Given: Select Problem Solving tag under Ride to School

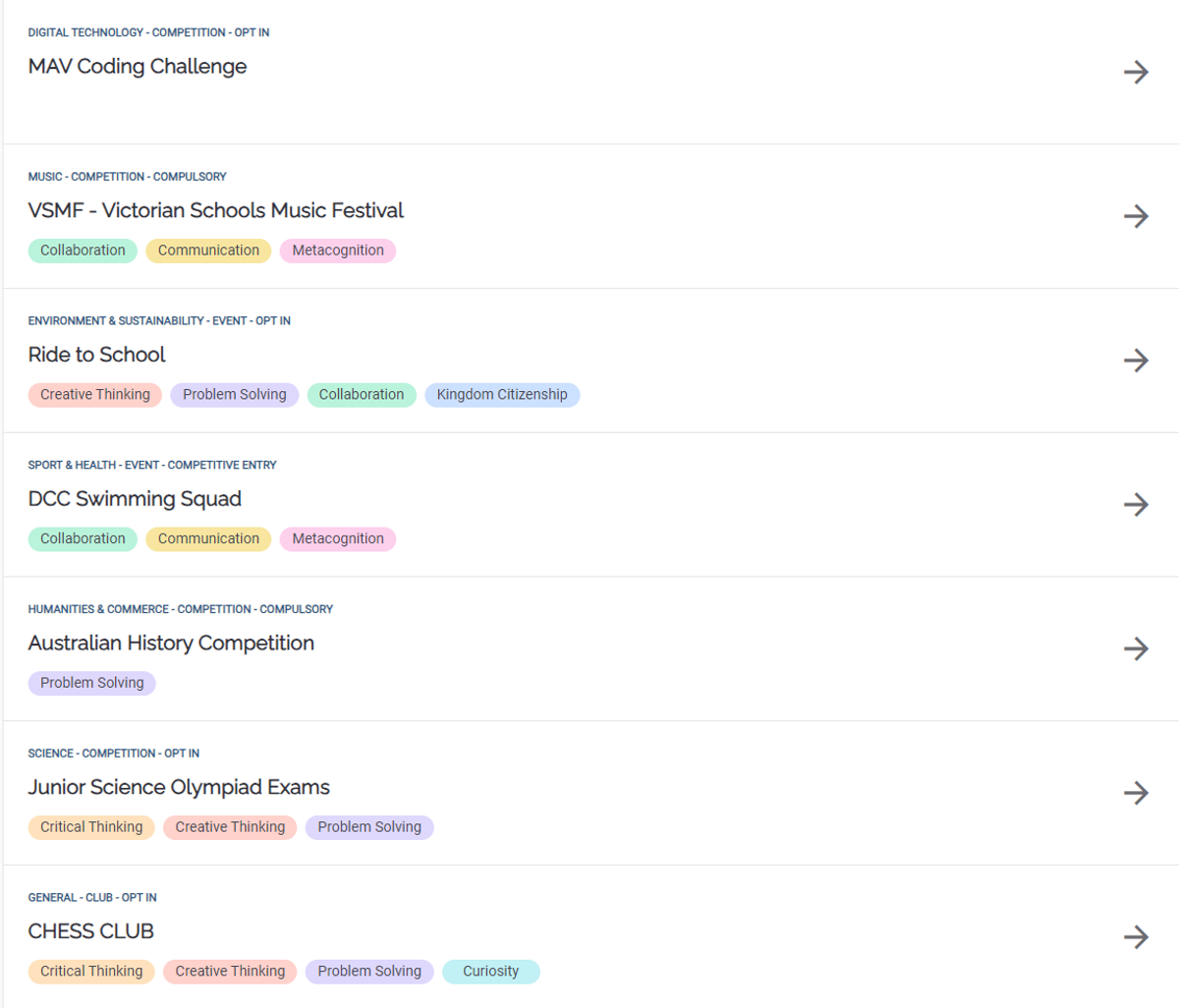Looking at the screenshot, I should coord(235,395).
